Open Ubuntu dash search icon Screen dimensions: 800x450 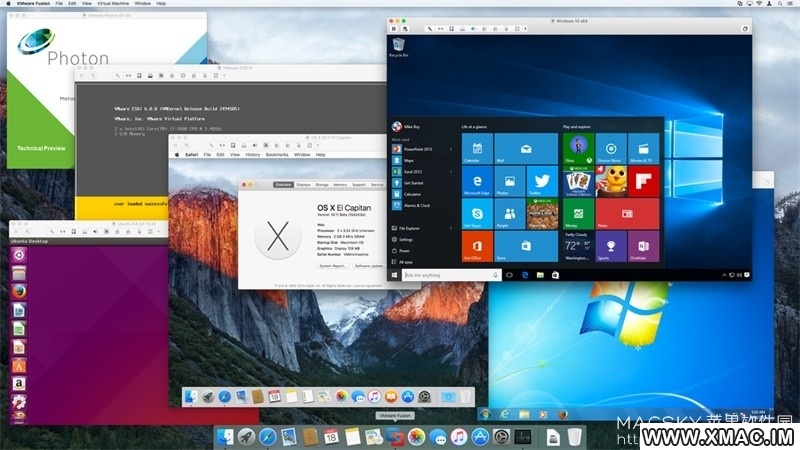coord(19,255)
